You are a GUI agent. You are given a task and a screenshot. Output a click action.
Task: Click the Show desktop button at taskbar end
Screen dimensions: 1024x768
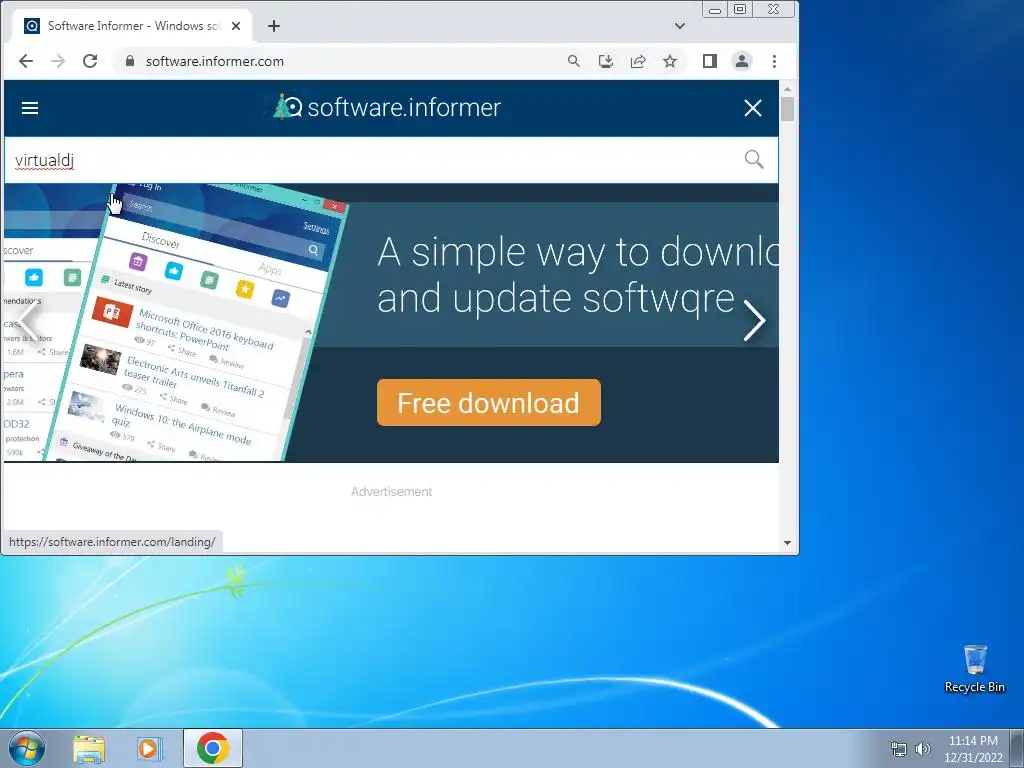[1017, 748]
